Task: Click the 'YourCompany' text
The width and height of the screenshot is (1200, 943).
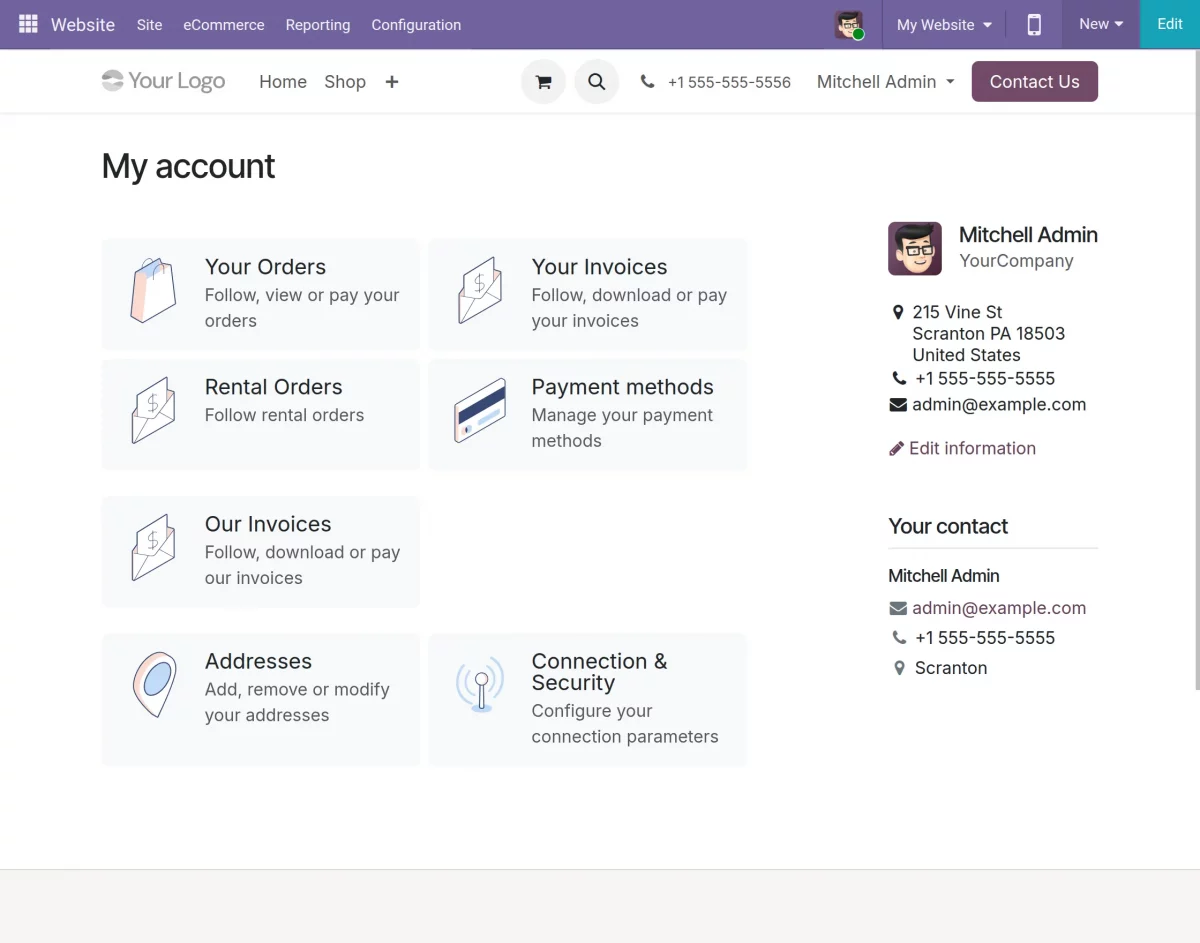Action: 1016,261
